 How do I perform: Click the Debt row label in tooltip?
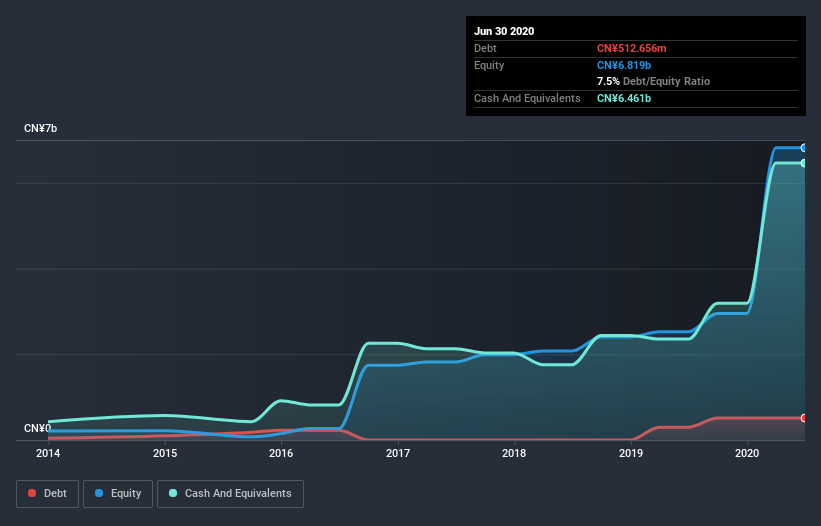[485, 48]
